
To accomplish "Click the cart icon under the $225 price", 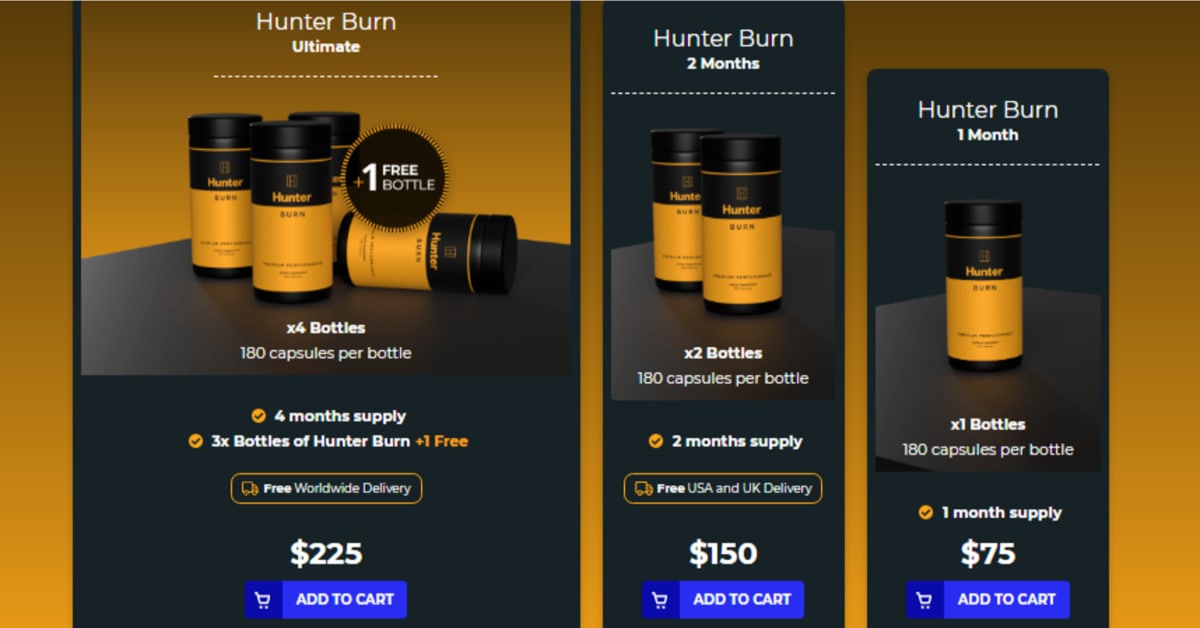I will coord(263,600).
